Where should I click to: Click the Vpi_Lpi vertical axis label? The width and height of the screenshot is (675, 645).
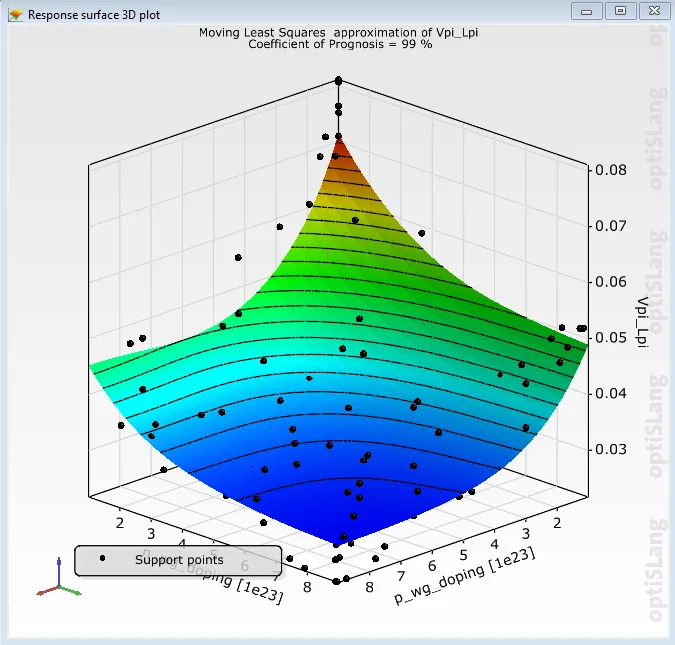tap(642, 322)
